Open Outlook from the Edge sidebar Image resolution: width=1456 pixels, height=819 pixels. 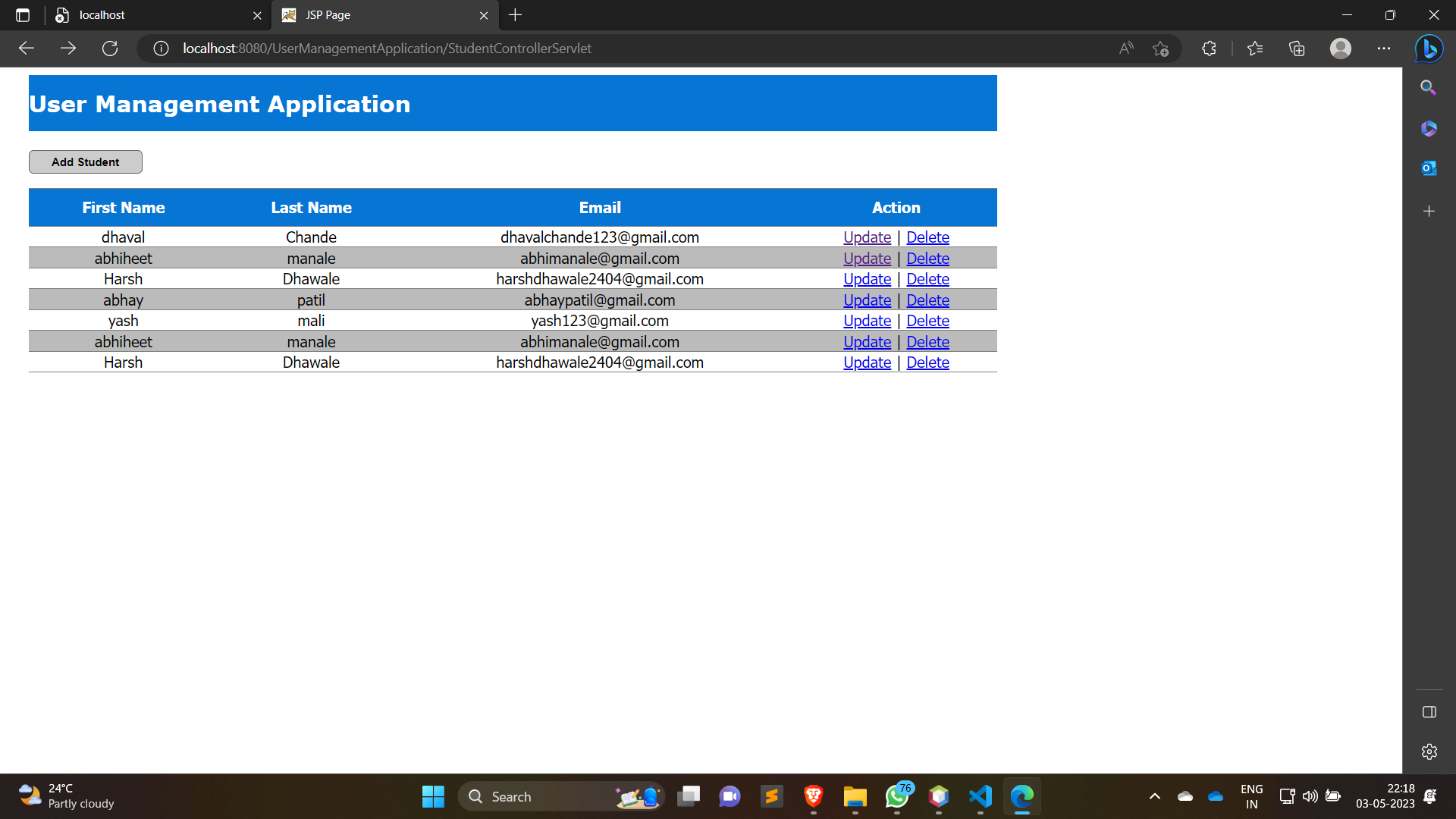(1429, 168)
